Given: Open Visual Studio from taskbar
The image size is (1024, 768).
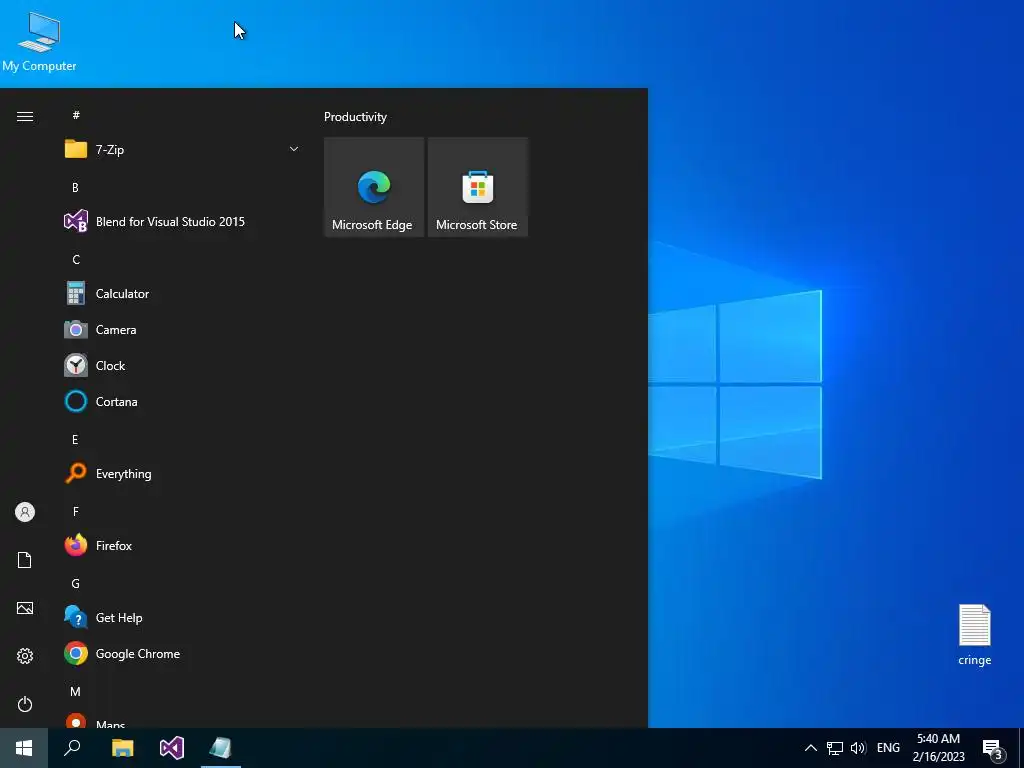Looking at the screenshot, I should (172, 748).
